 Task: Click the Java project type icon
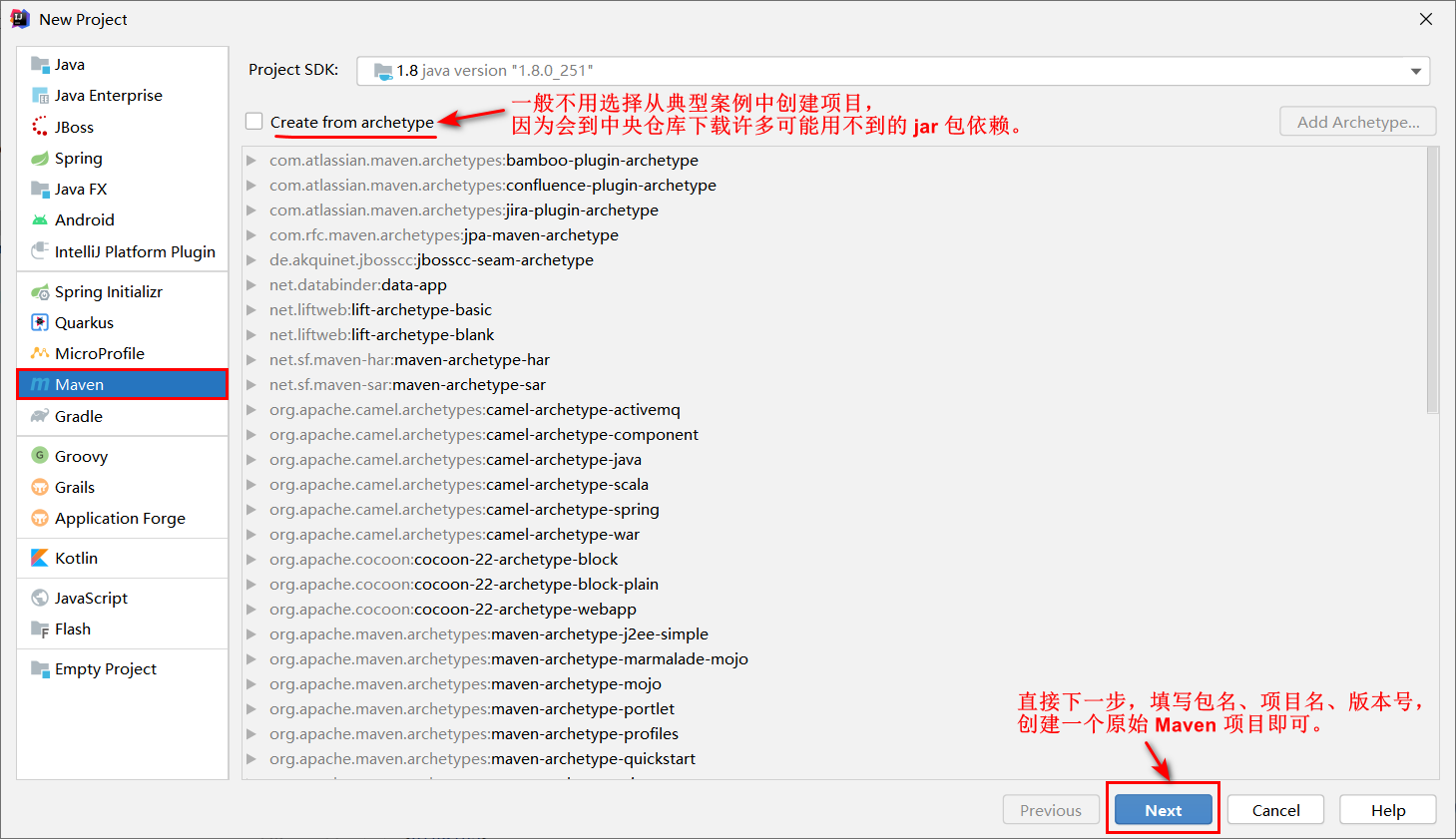[40, 65]
